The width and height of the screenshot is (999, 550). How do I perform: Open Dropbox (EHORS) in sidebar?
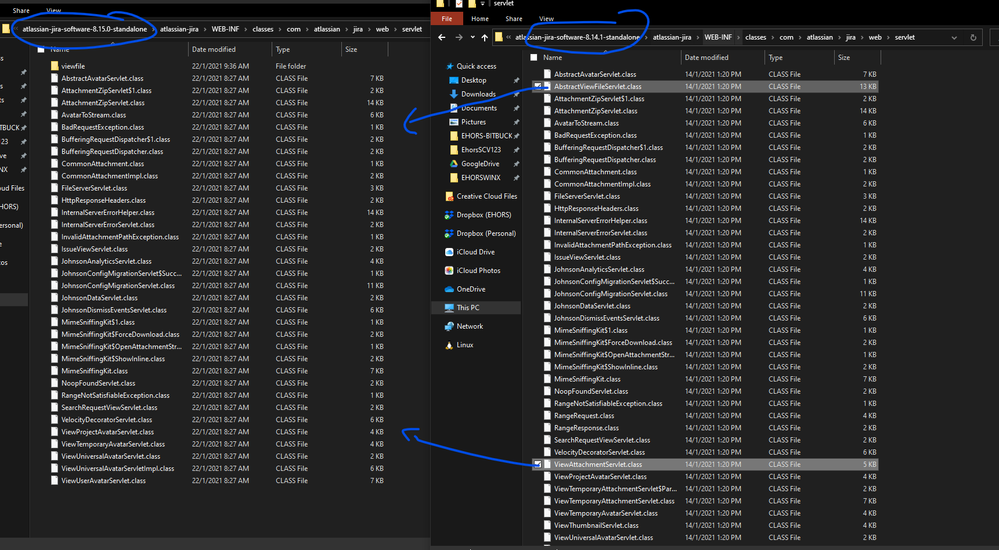484,215
